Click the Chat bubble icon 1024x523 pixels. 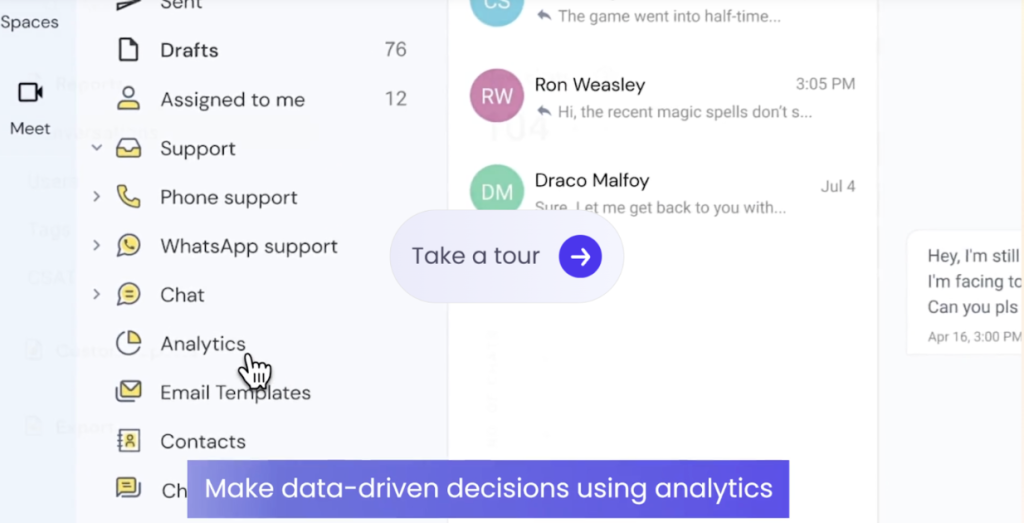[x=128, y=295]
